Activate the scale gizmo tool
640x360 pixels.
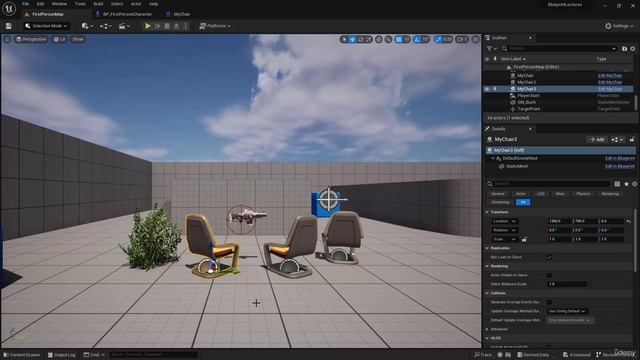click(369, 40)
